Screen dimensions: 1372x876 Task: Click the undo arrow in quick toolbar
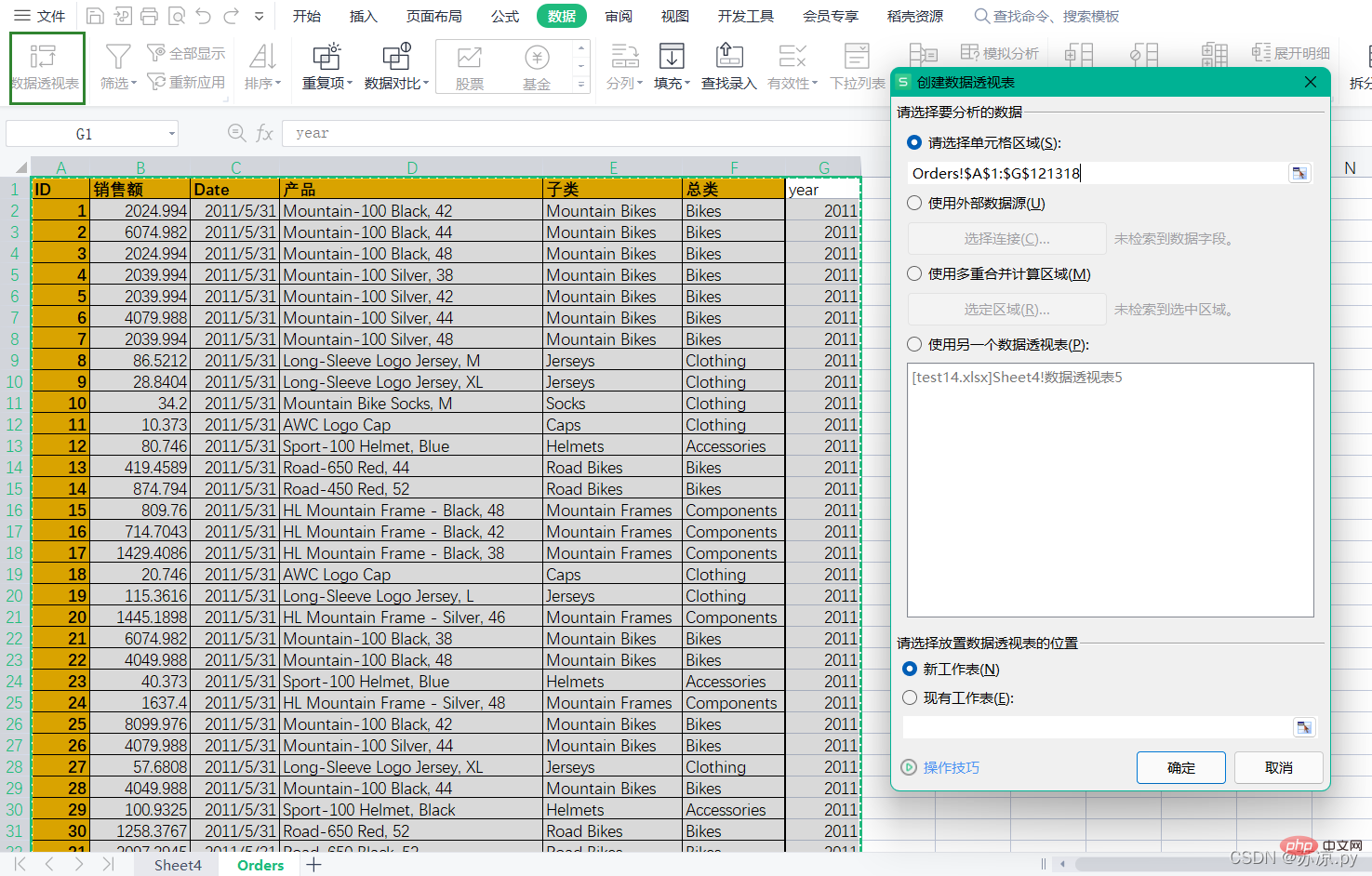(x=204, y=16)
